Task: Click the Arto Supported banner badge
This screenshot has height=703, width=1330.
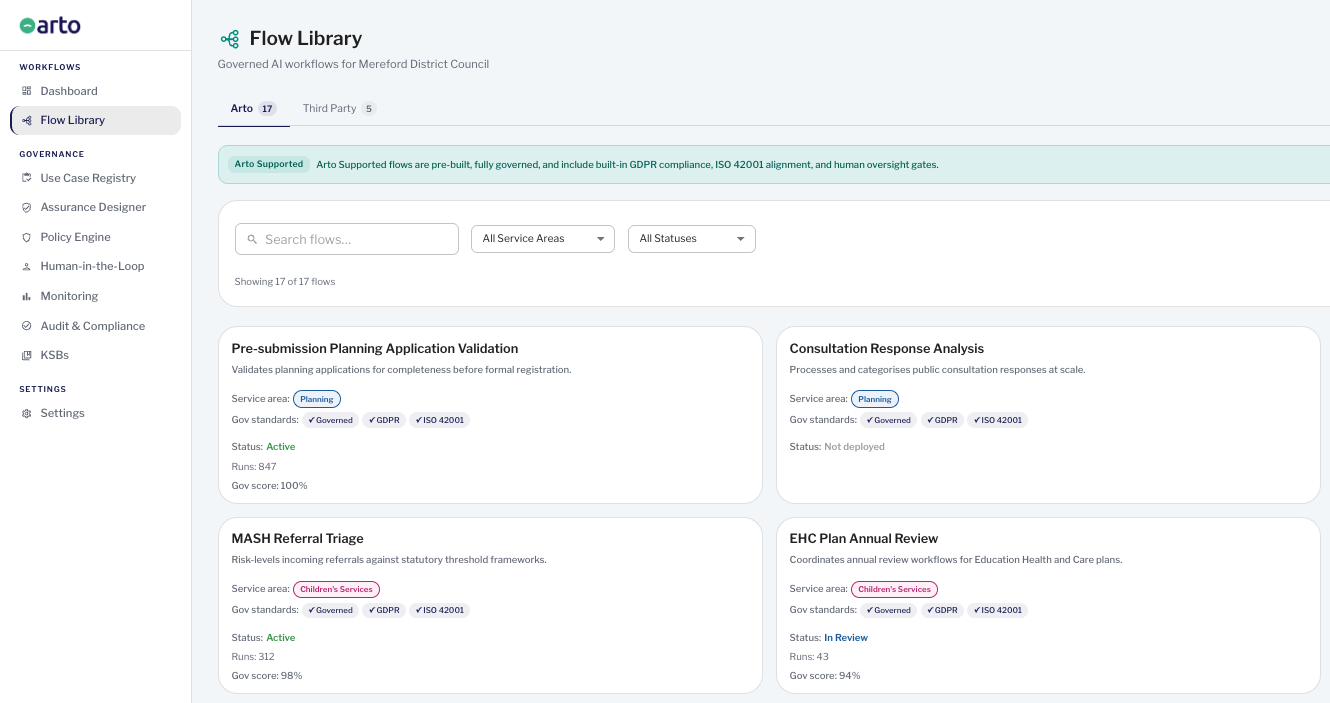Action: coord(269,164)
